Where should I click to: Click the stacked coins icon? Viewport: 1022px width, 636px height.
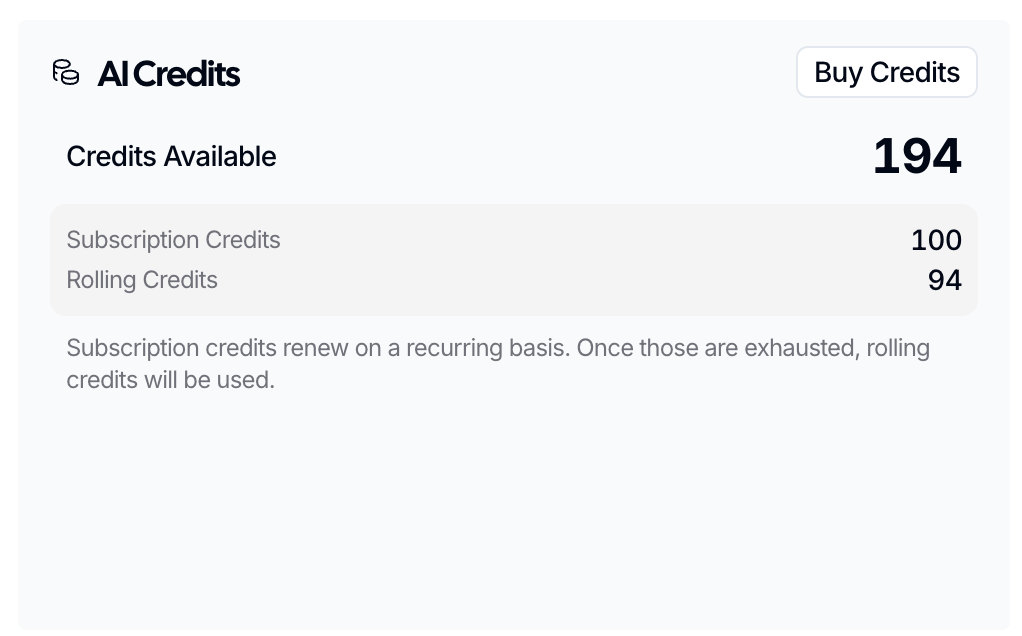[x=66, y=73]
